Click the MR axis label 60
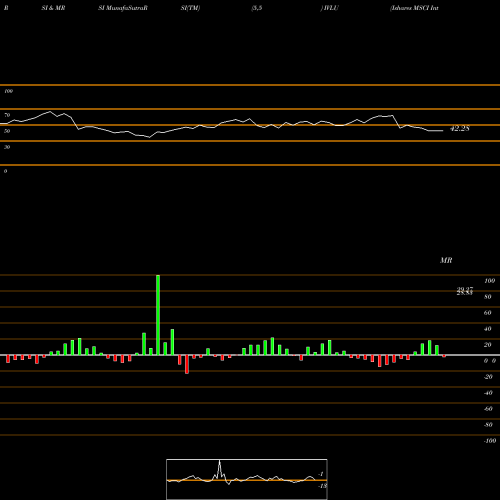This screenshot has height=500, width=500. [x=488, y=313]
